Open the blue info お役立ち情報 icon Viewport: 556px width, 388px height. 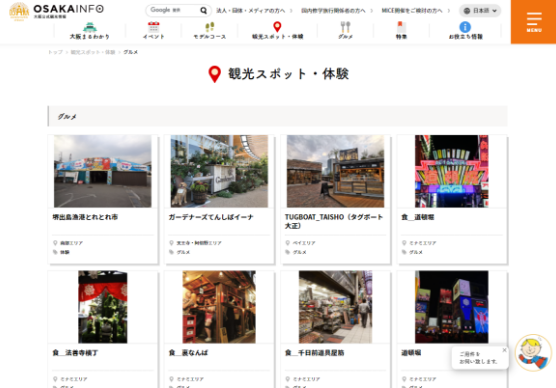[x=465, y=27]
